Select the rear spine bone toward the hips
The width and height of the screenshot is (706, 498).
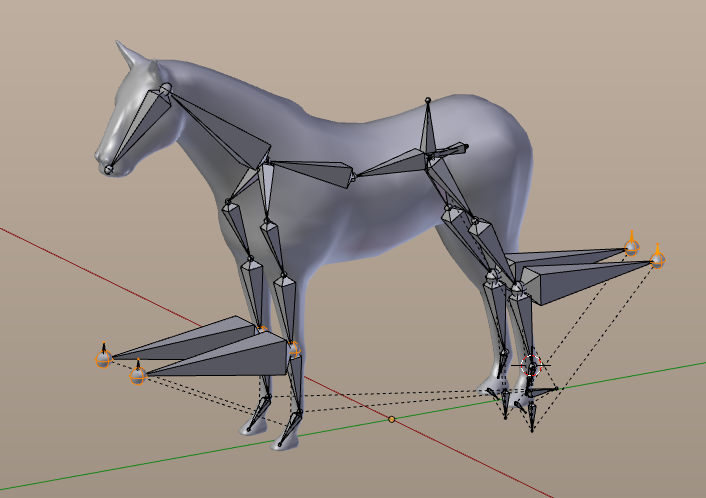click(395, 164)
